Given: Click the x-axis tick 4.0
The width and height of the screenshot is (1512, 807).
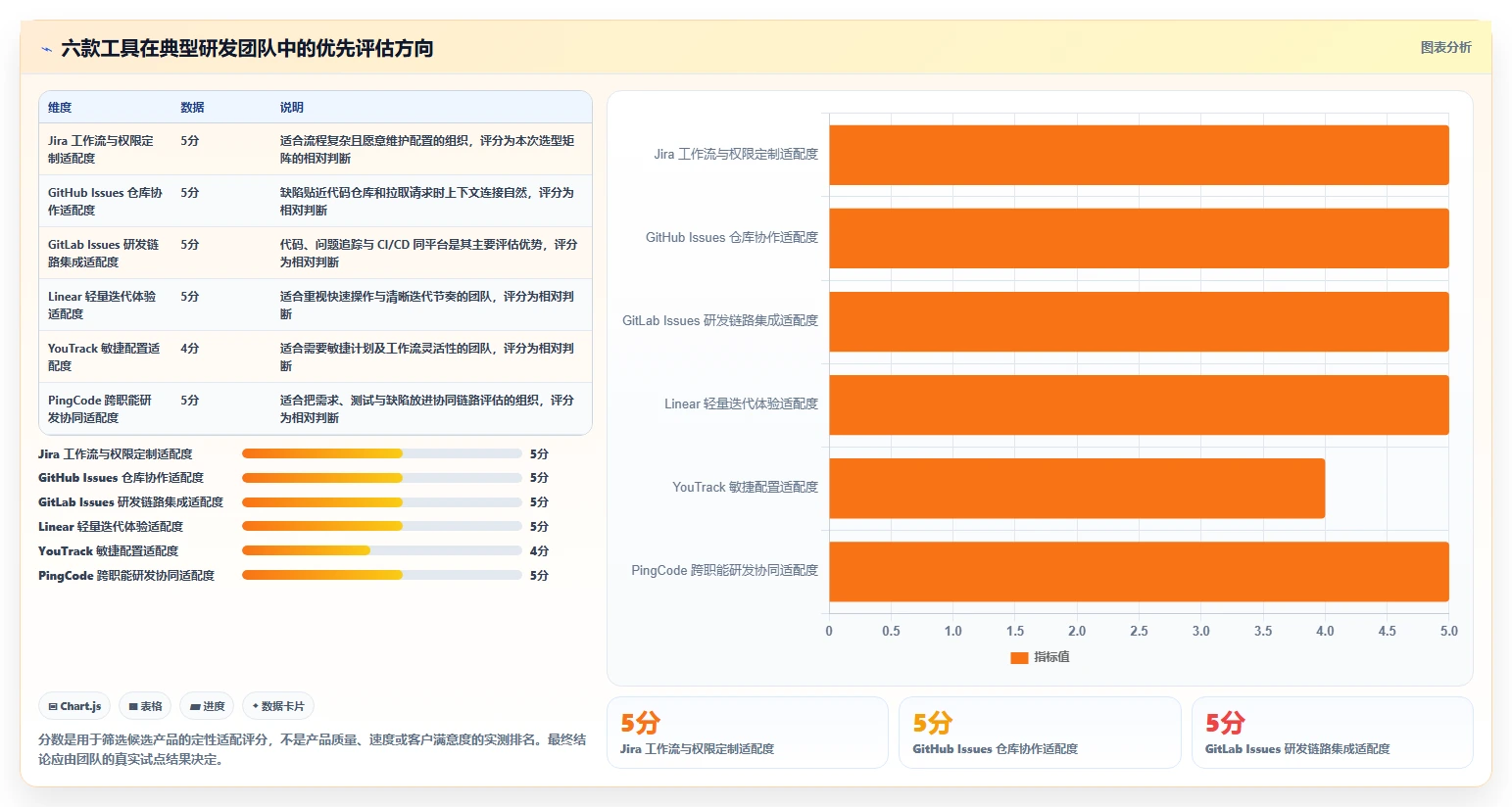Looking at the screenshot, I should (1325, 631).
